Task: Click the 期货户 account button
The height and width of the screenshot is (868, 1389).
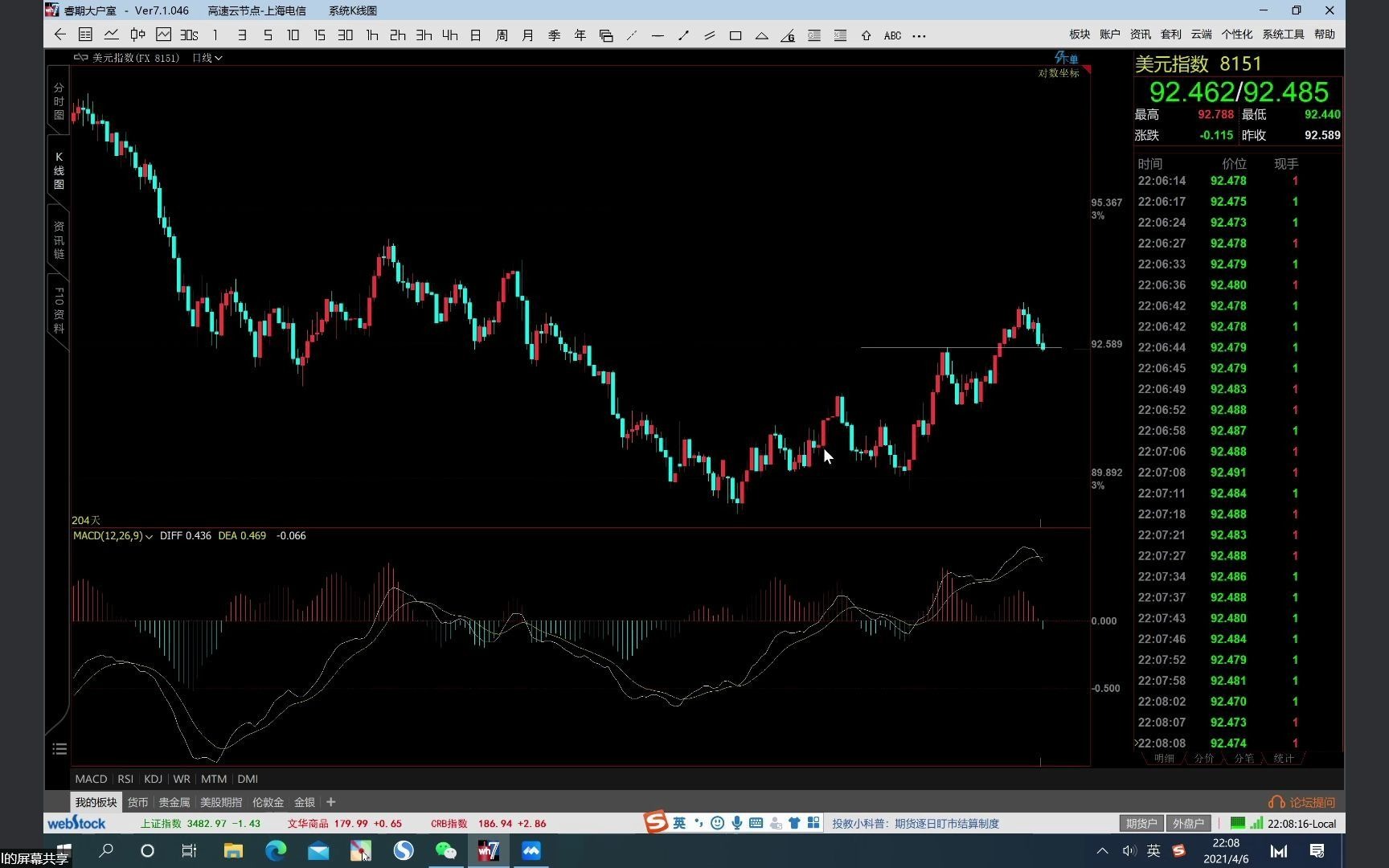Action: (1141, 823)
